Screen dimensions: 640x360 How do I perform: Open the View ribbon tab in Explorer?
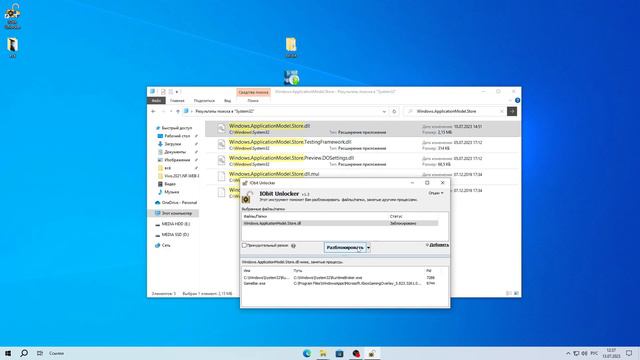[x=227, y=100]
